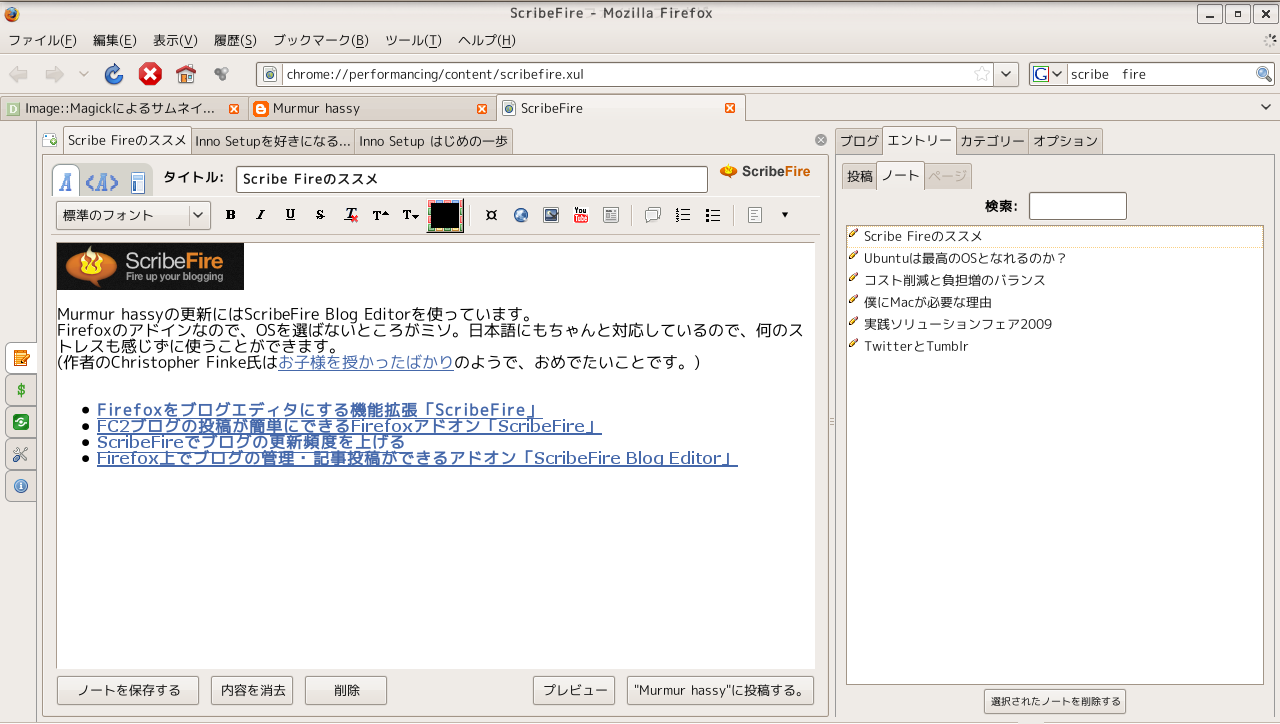Click the ノートを保存する button

point(130,690)
